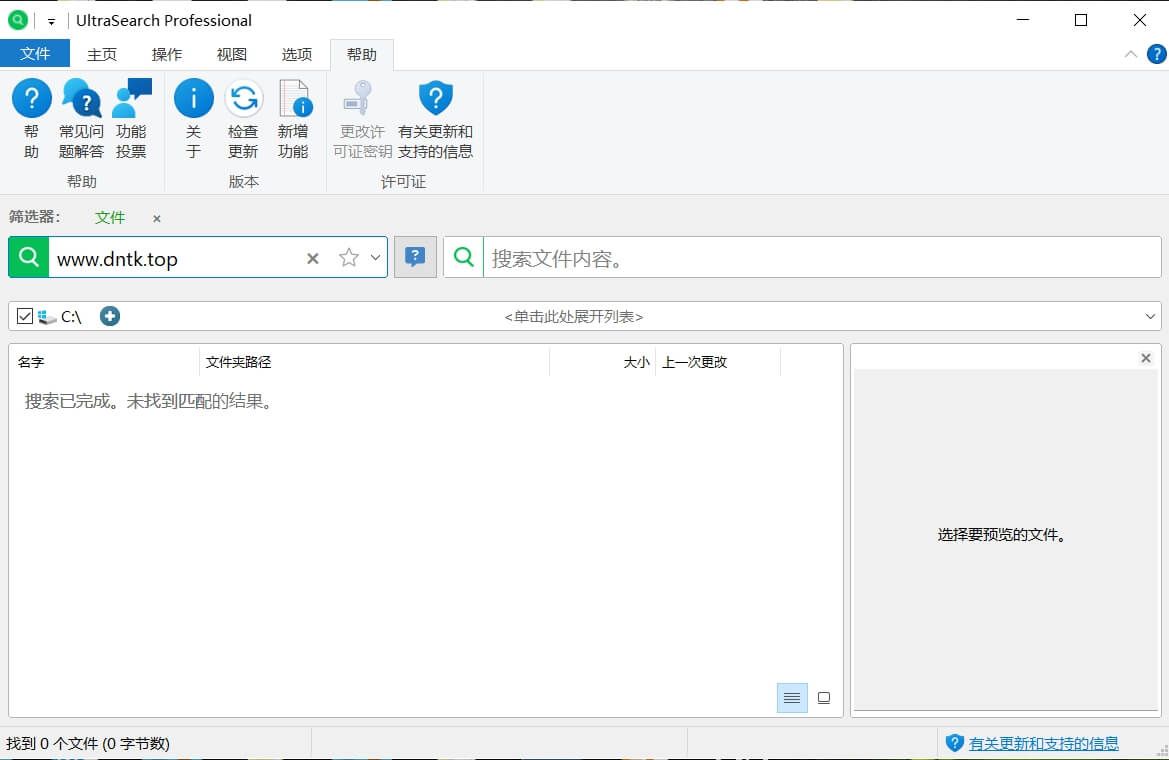1169x760 pixels.
Task: Click the 功能投票 feature voting icon
Action: [131, 98]
